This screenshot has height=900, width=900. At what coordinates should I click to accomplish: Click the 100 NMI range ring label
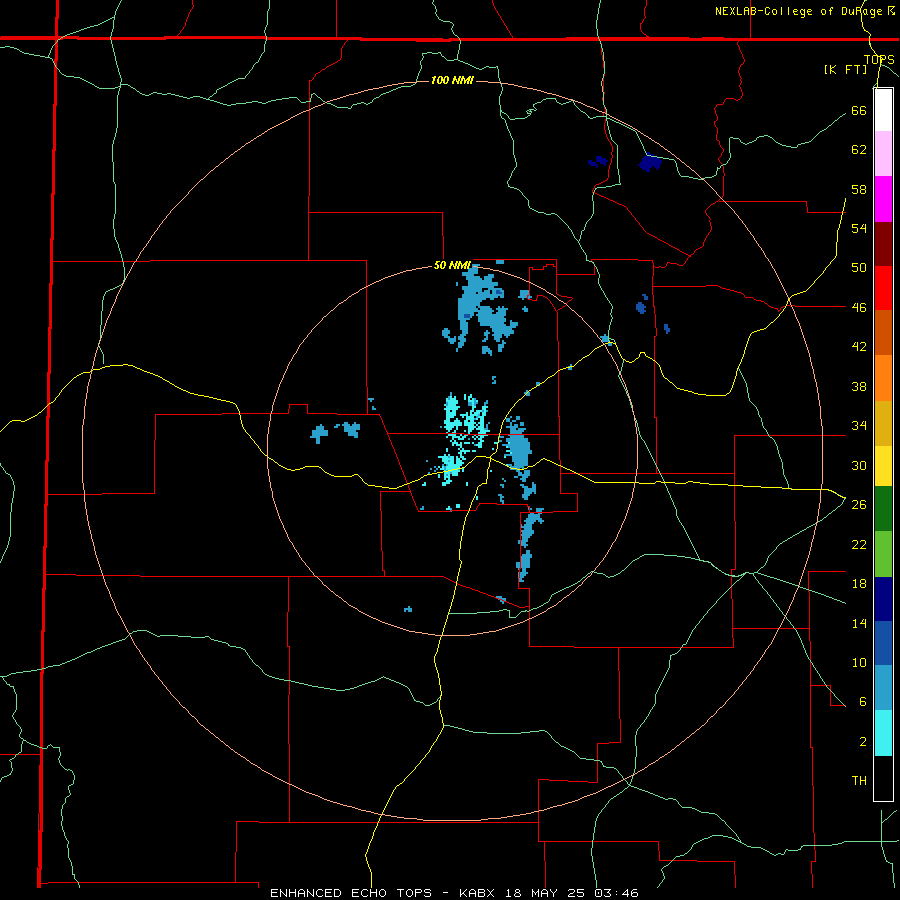pyautogui.click(x=452, y=80)
